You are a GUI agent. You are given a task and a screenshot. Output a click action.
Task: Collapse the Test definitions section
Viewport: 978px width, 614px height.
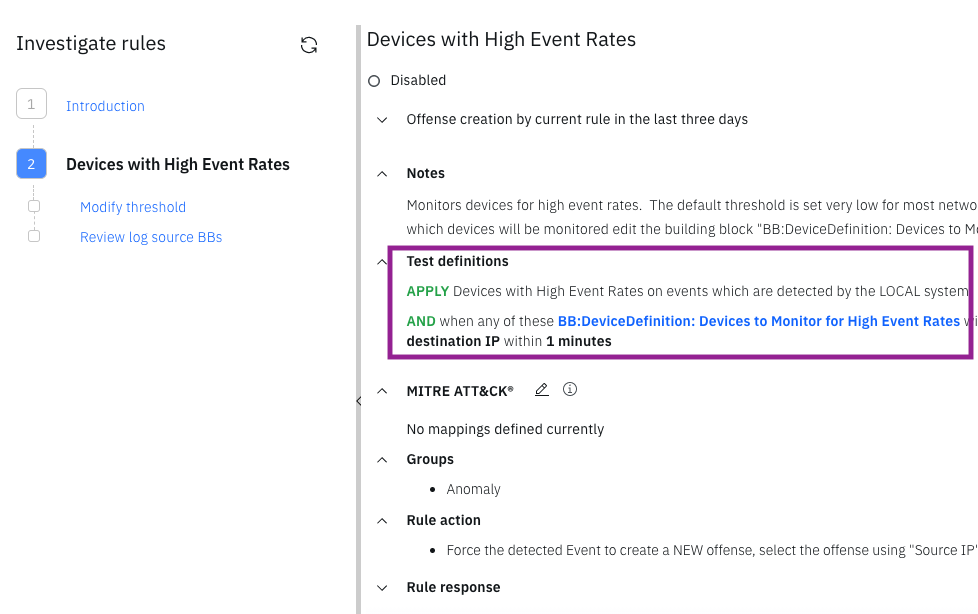tap(381, 262)
